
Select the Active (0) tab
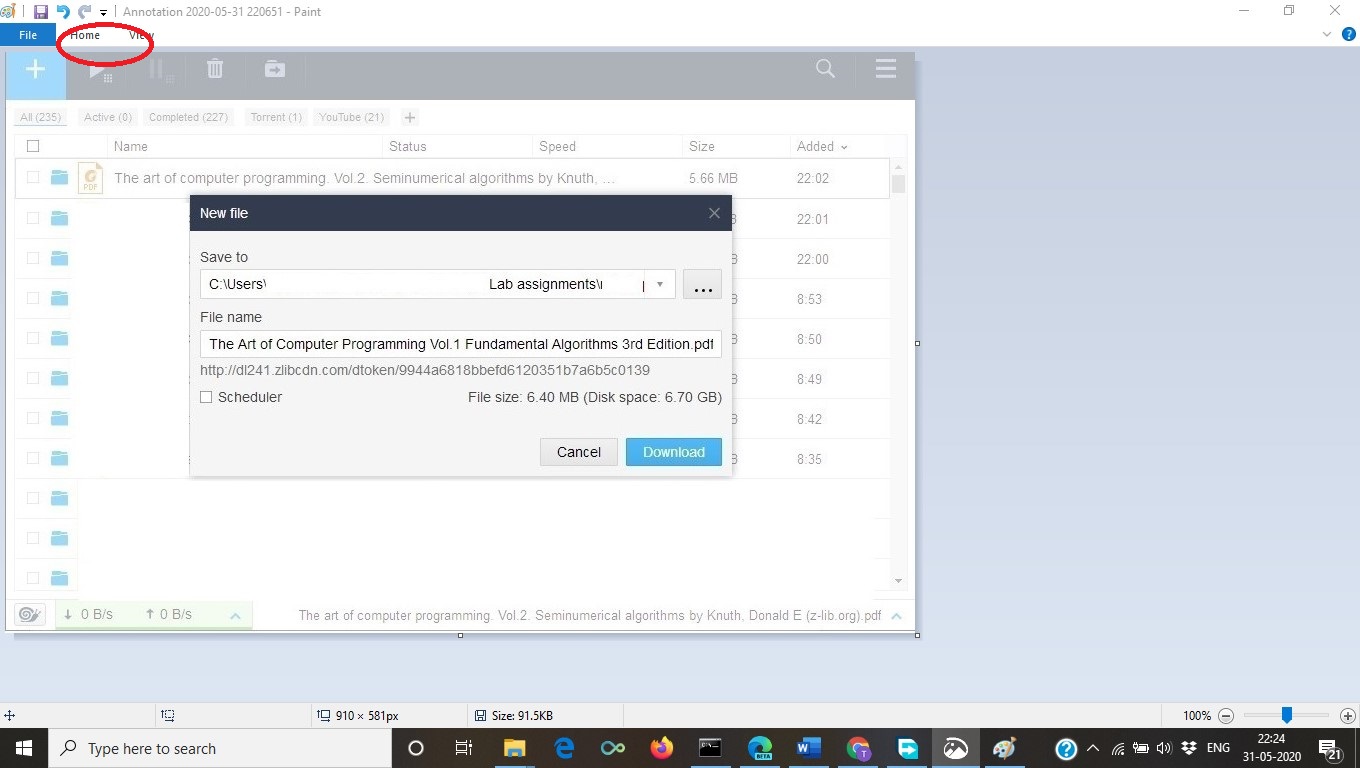point(108,117)
